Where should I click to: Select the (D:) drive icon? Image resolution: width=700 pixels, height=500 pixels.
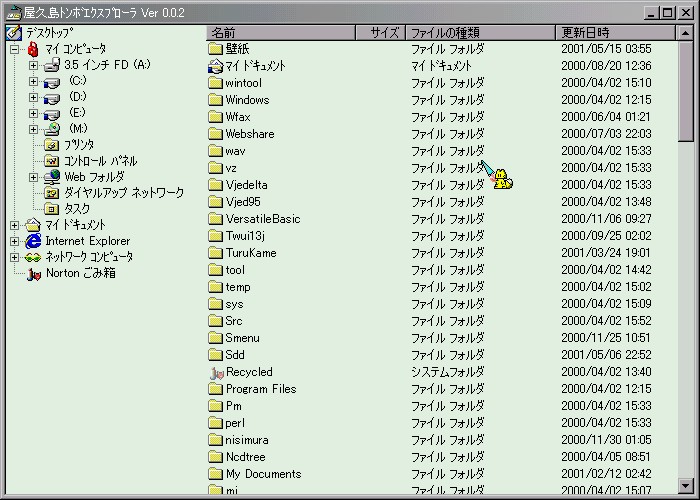click(x=52, y=98)
